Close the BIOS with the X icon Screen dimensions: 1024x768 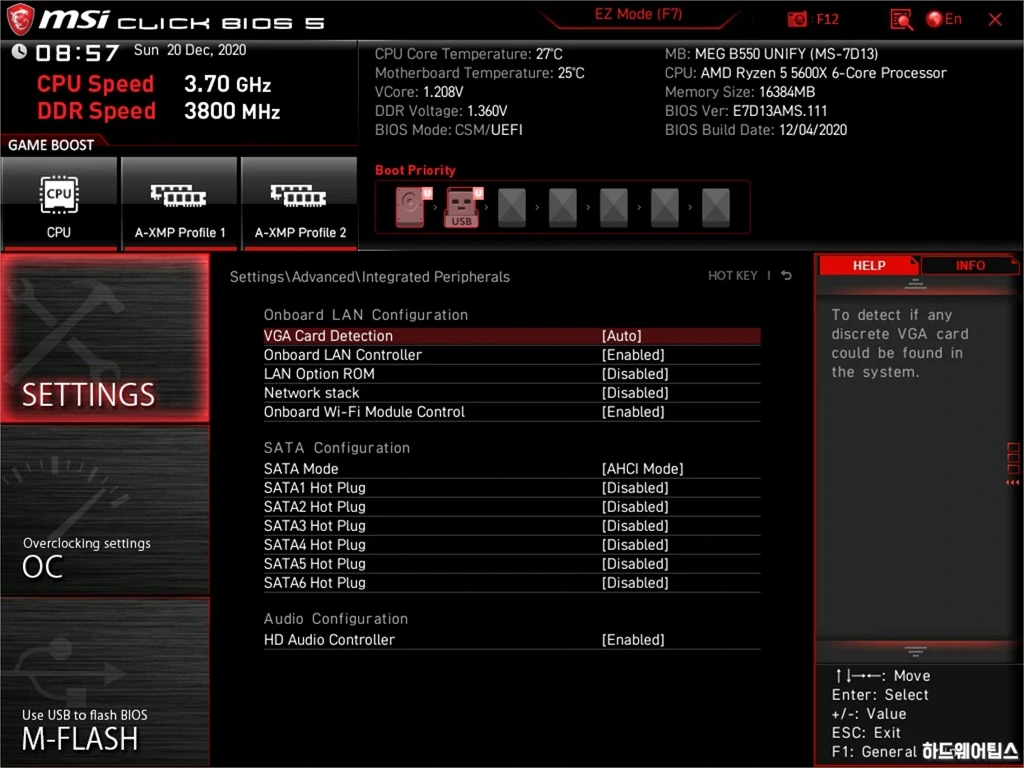[995, 20]
